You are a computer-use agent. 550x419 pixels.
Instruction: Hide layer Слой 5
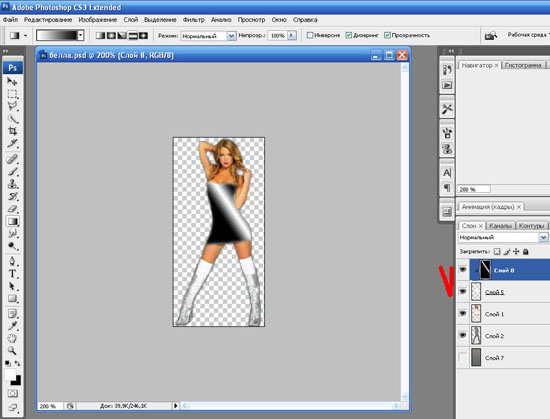(463, 291)
